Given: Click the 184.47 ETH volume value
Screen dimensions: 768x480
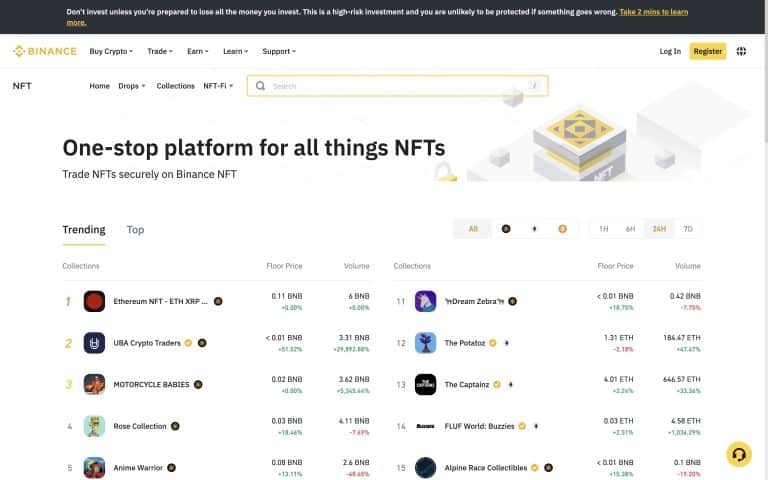Looking at the screenshot, I should [682, 337].
